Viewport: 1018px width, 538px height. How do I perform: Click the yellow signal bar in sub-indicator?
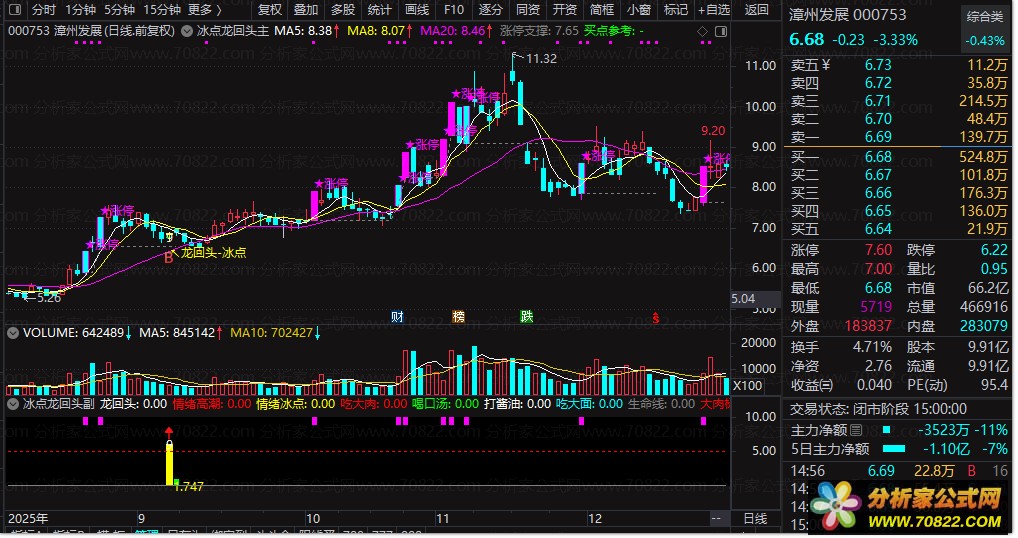click(x=169, y=463)
